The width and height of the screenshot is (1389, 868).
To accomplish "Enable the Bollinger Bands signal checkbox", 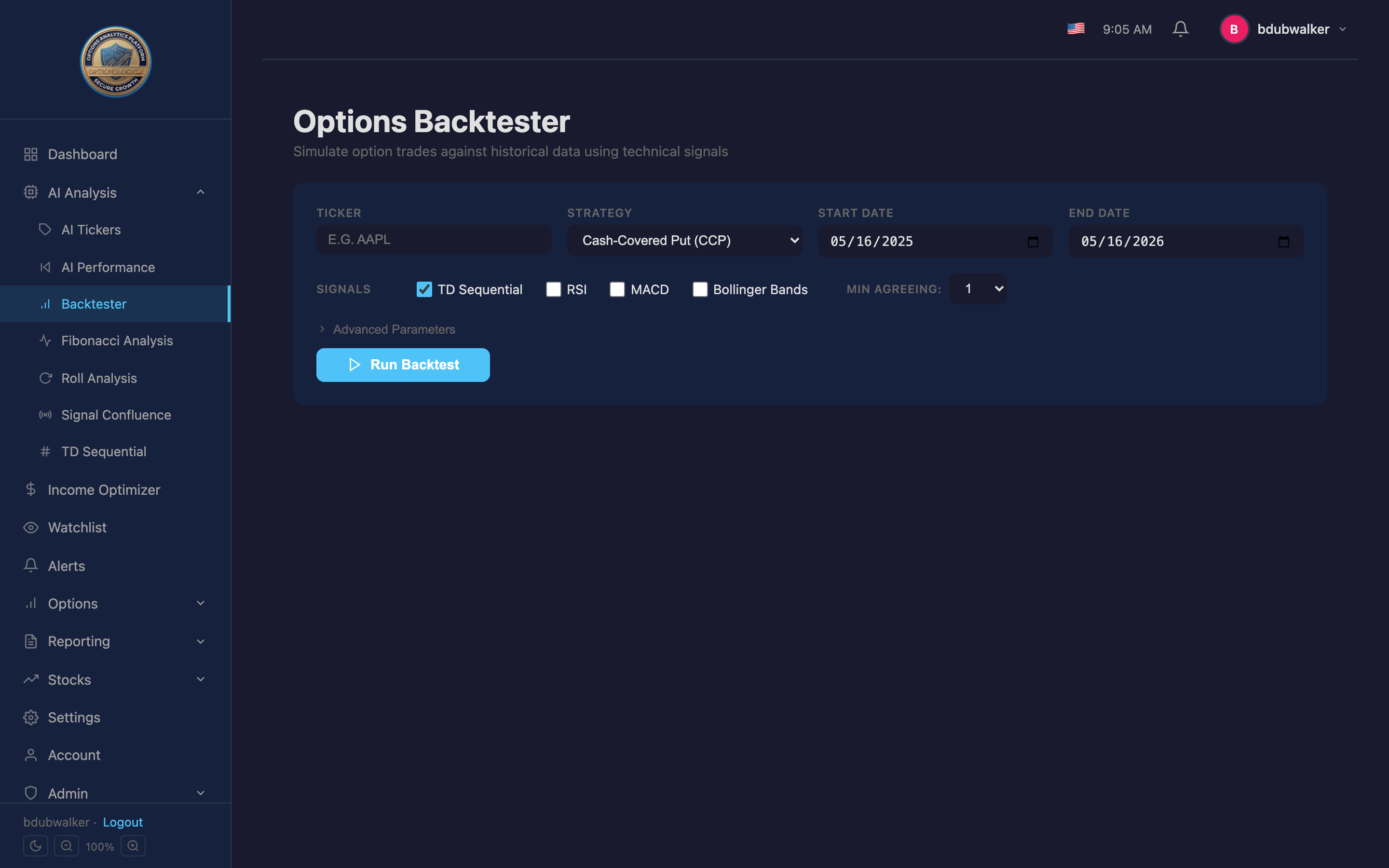I will point(700,289).
